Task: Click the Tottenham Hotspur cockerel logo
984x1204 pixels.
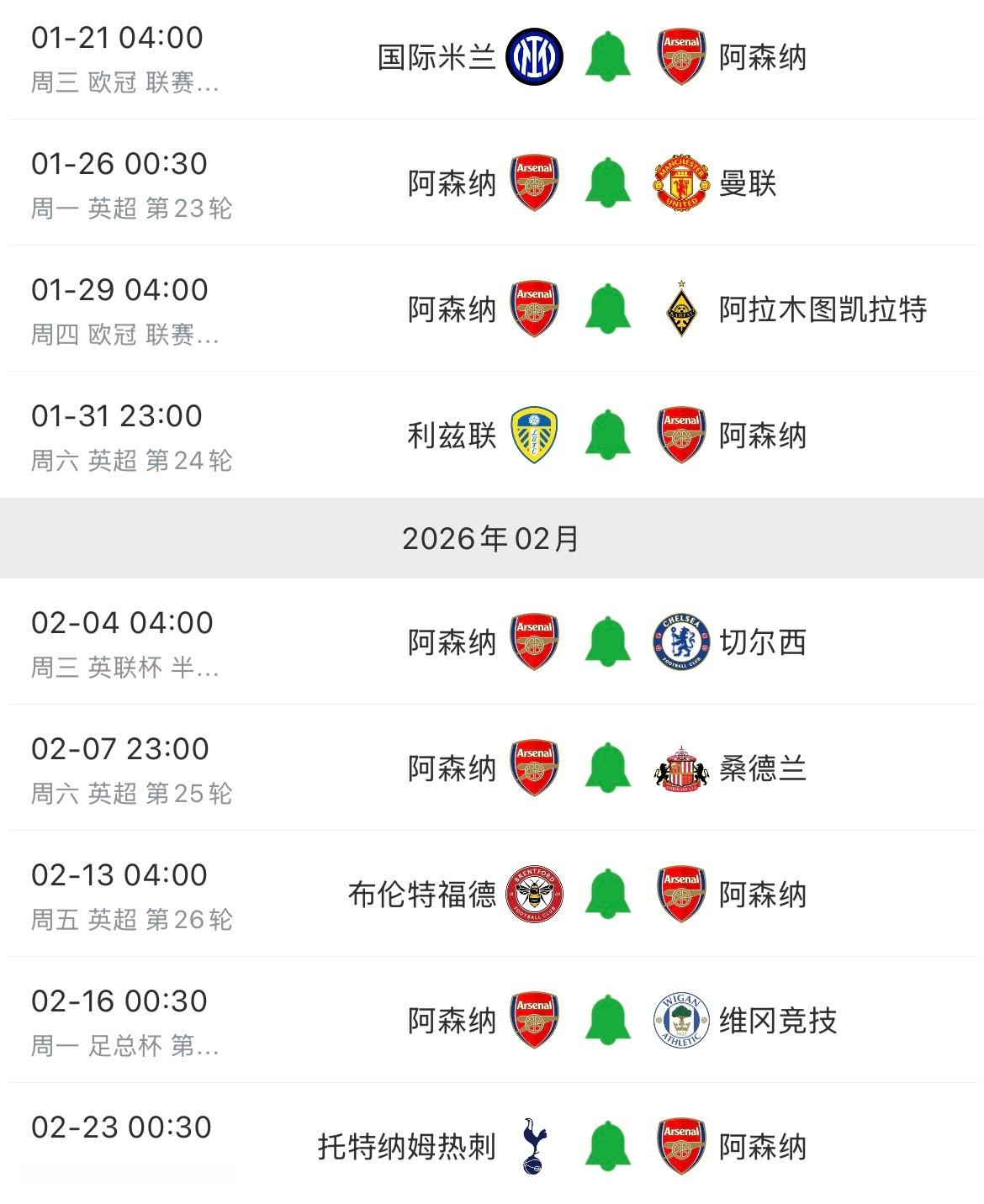Action: point(534,1146)
